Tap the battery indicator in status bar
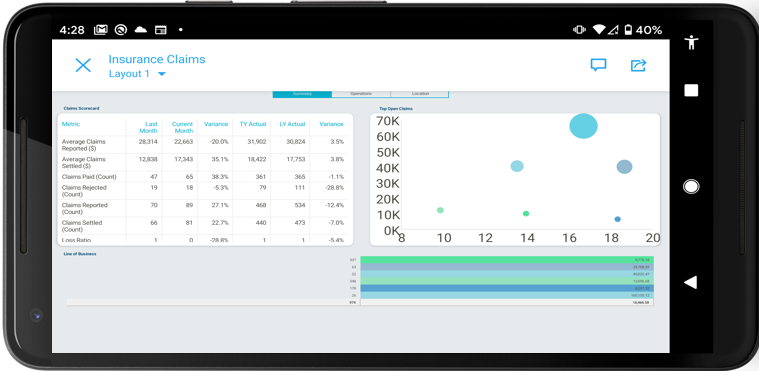Screen dimensions: 759x371 (x=628, y=30)
